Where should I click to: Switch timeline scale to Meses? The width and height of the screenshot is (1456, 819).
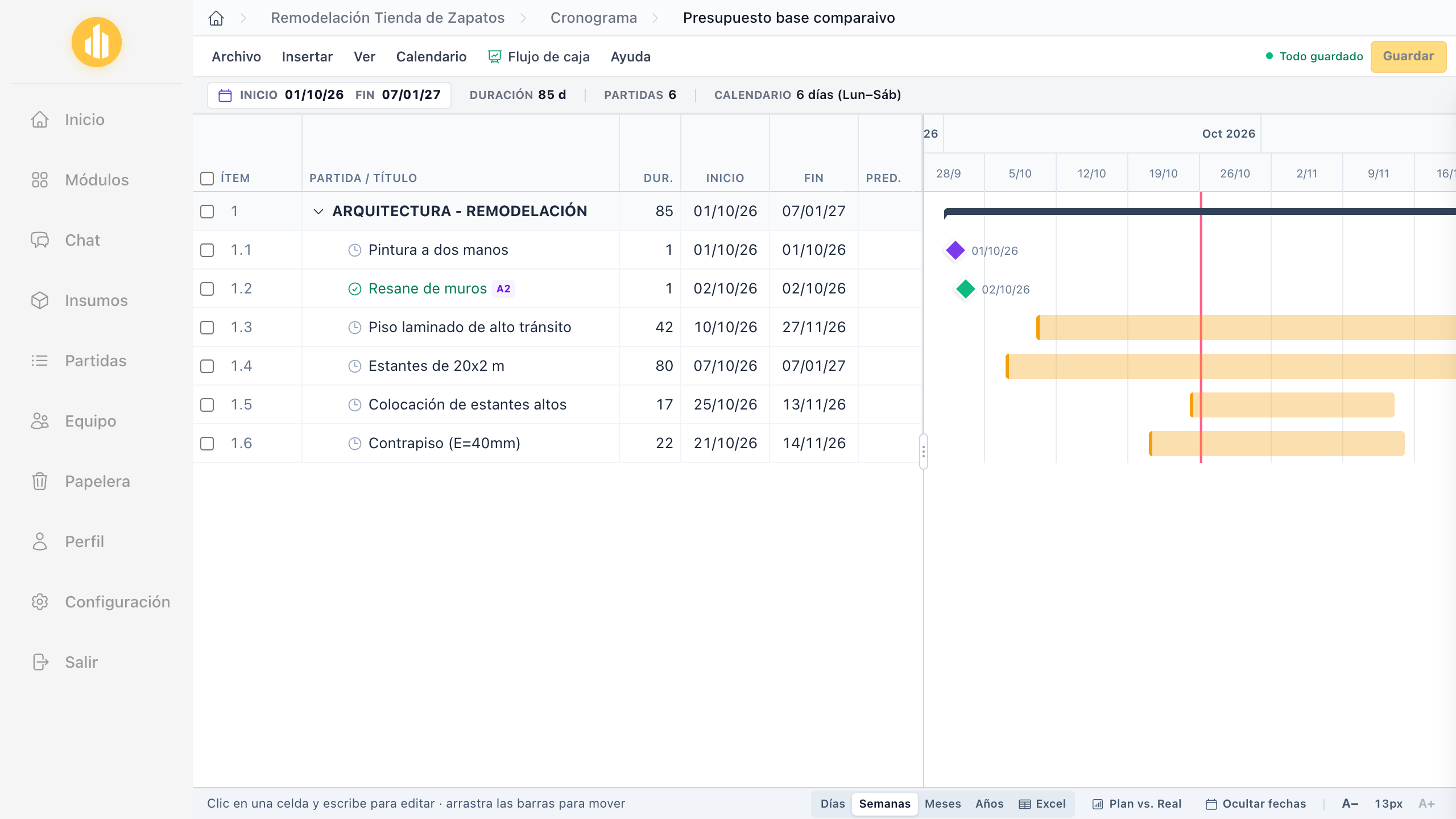(x=942, y=804)
